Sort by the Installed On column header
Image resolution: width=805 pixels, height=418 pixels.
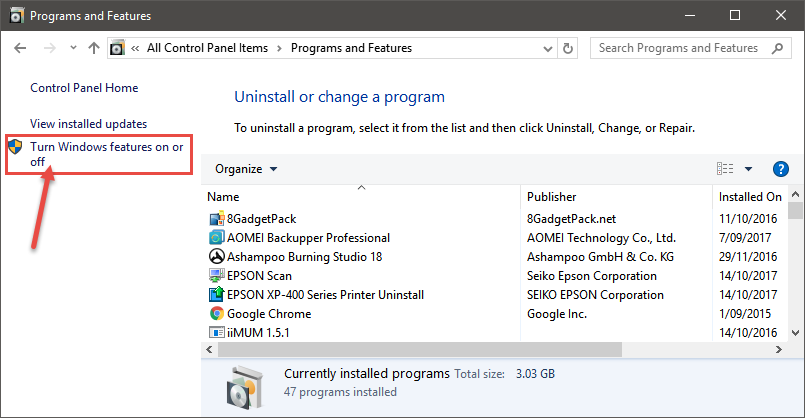coord(750,197)
